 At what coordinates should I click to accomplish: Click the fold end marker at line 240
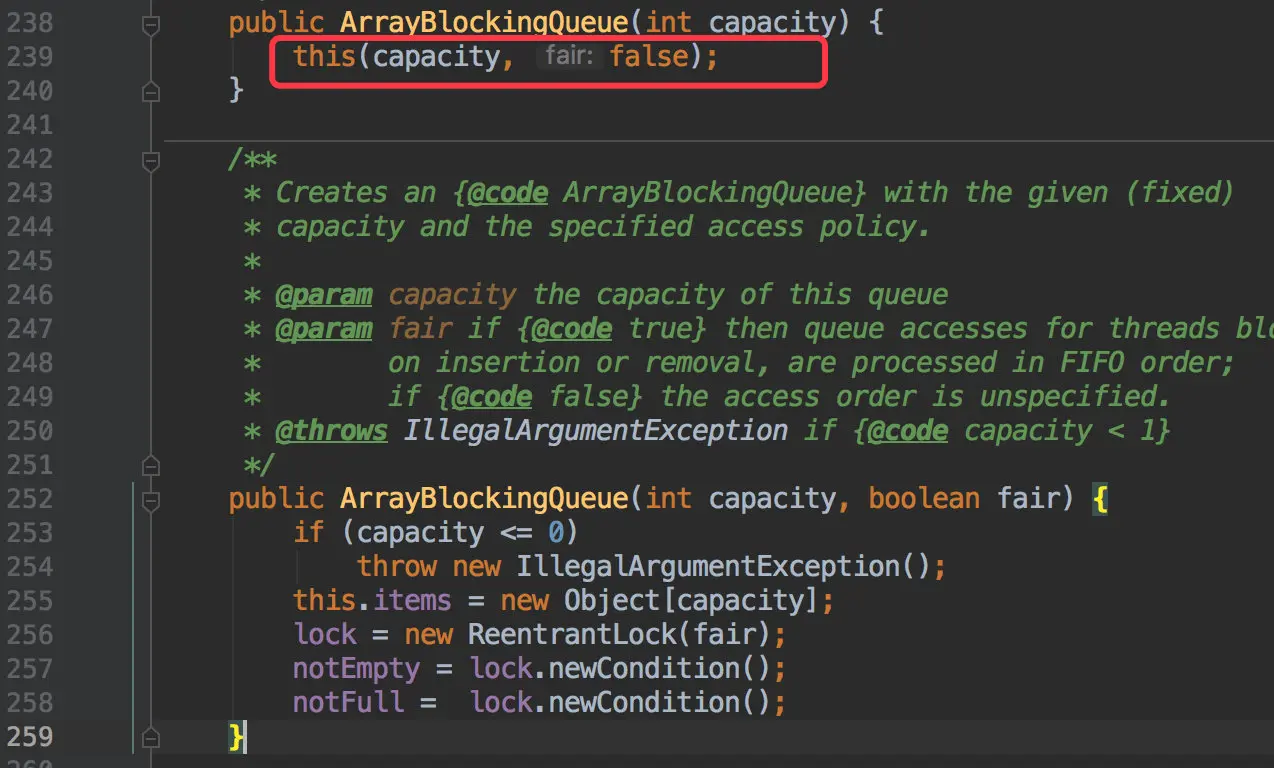coord(151,91)
